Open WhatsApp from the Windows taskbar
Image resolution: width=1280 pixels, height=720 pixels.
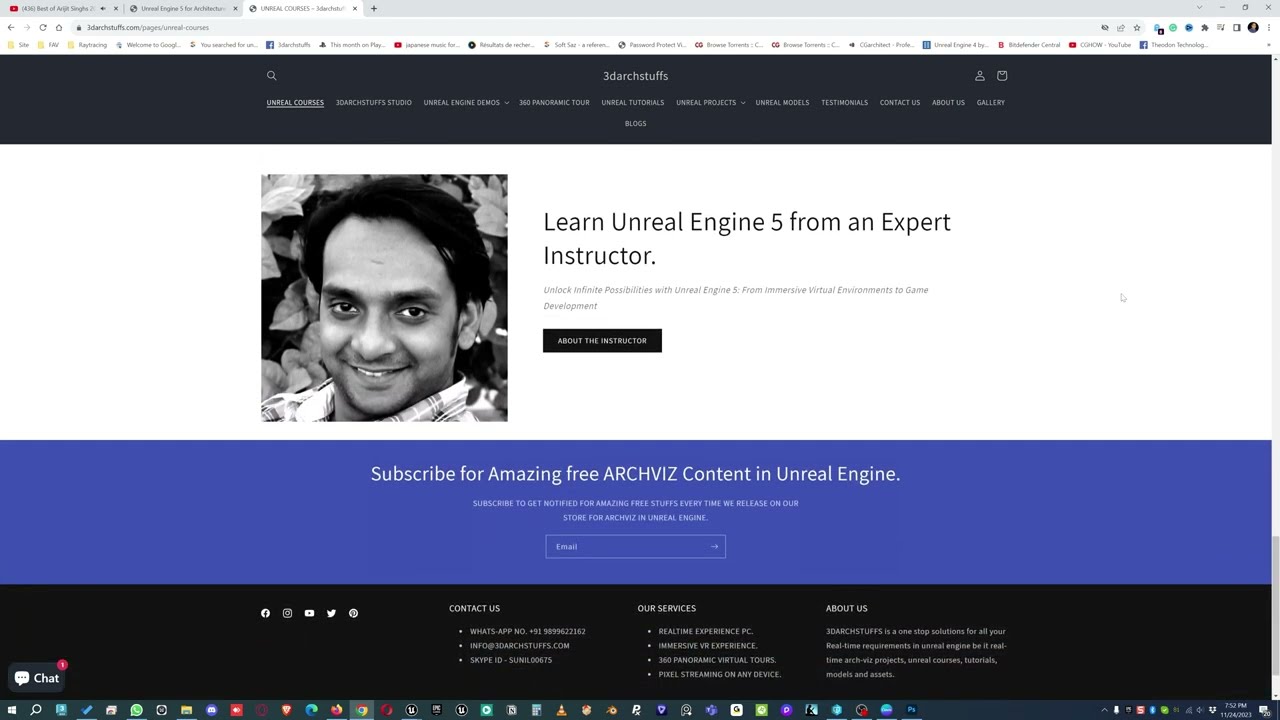pos(136,710)
